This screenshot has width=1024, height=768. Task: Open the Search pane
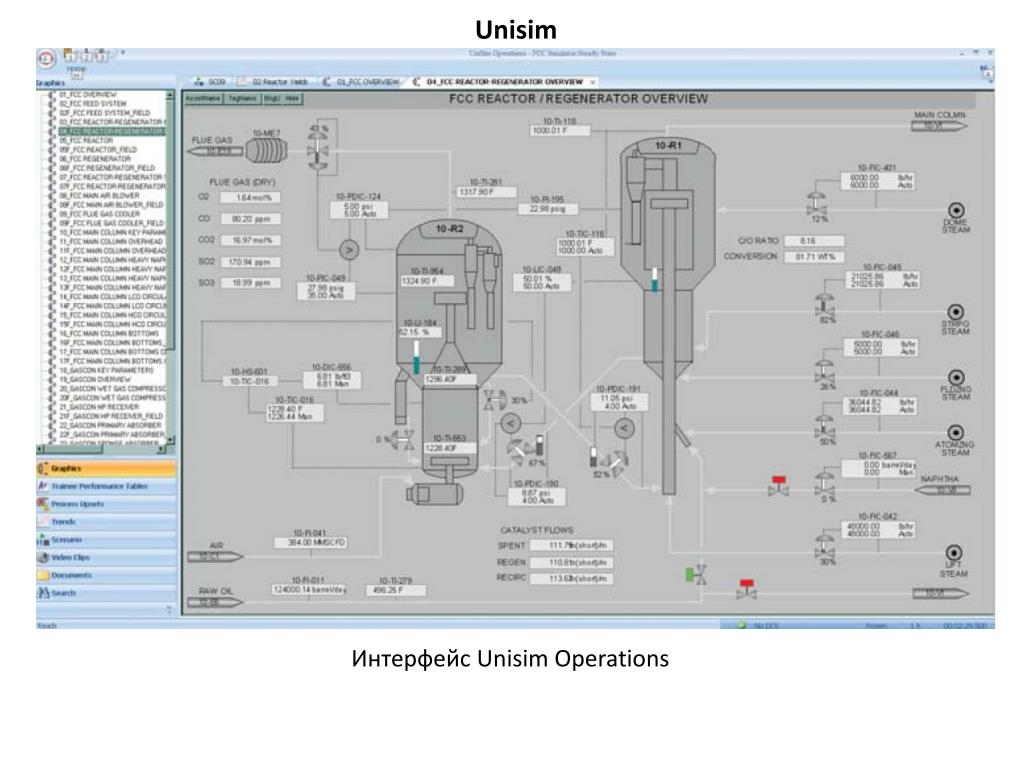[x=106, y=593]
